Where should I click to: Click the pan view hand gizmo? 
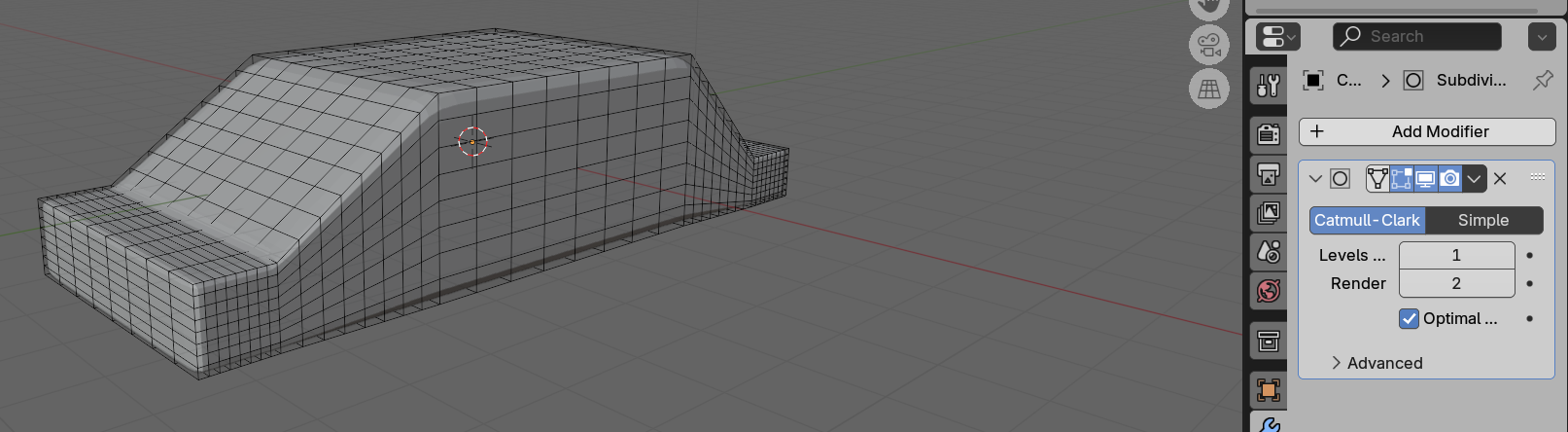click(x=1208, y=7)
